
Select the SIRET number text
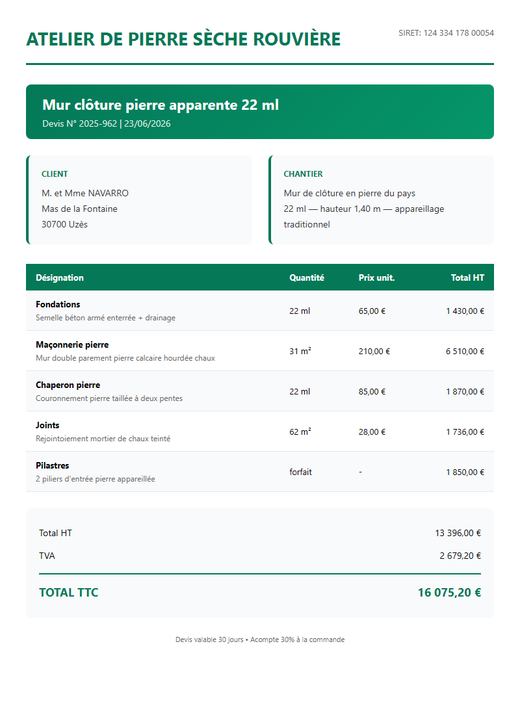coord(446,33)
